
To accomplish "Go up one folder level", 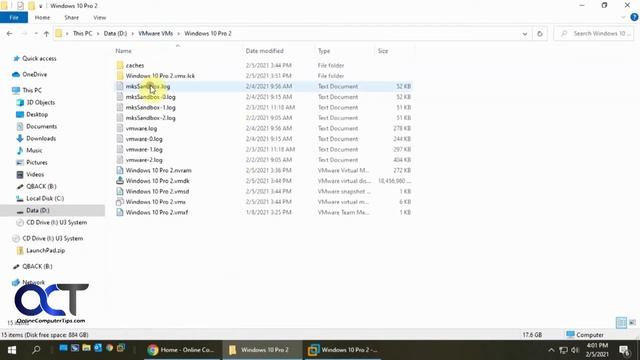I will tap(46, 33).
